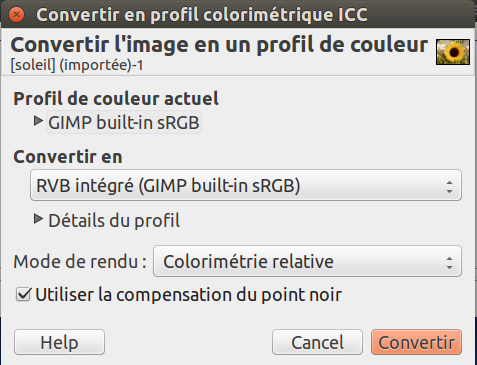
Task: Click the Utiliser la compensation du point noir label
Action: (188, 295)
